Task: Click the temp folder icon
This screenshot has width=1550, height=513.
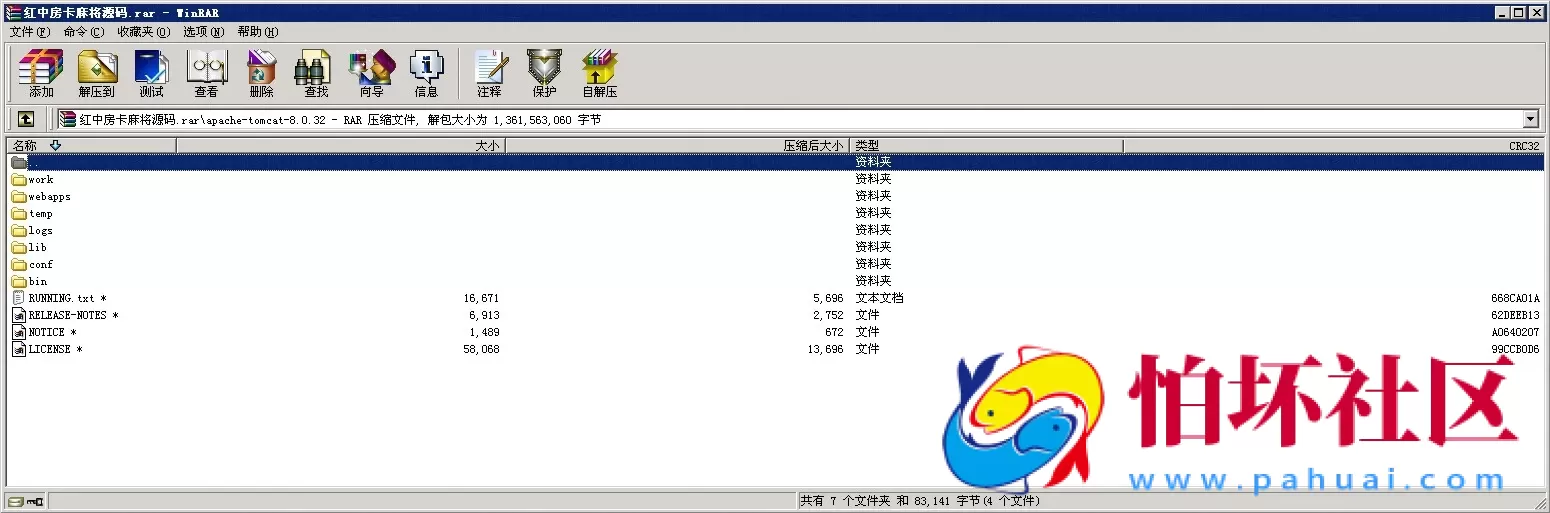Action: [19, 214]
